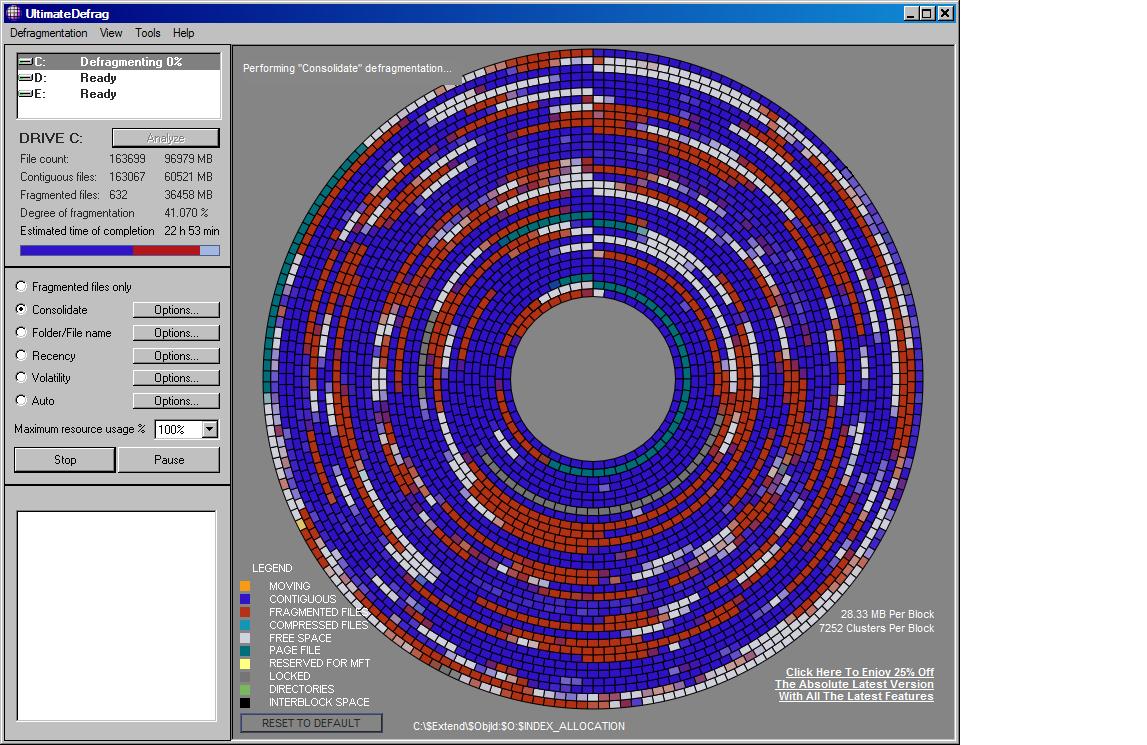
Task: Click the '22 h 53 min' completion estimate
Action: point(192,231)
